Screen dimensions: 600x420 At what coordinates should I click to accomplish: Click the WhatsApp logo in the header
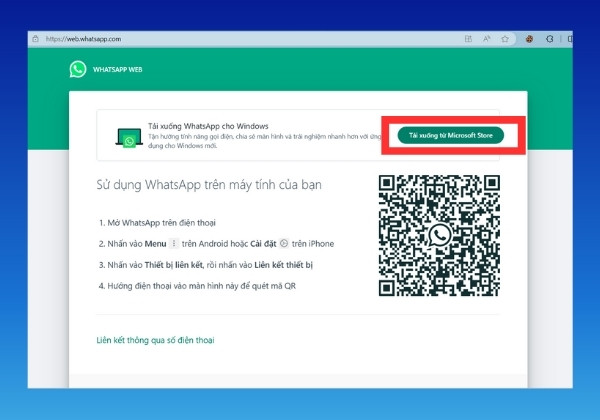coord(78,69)
